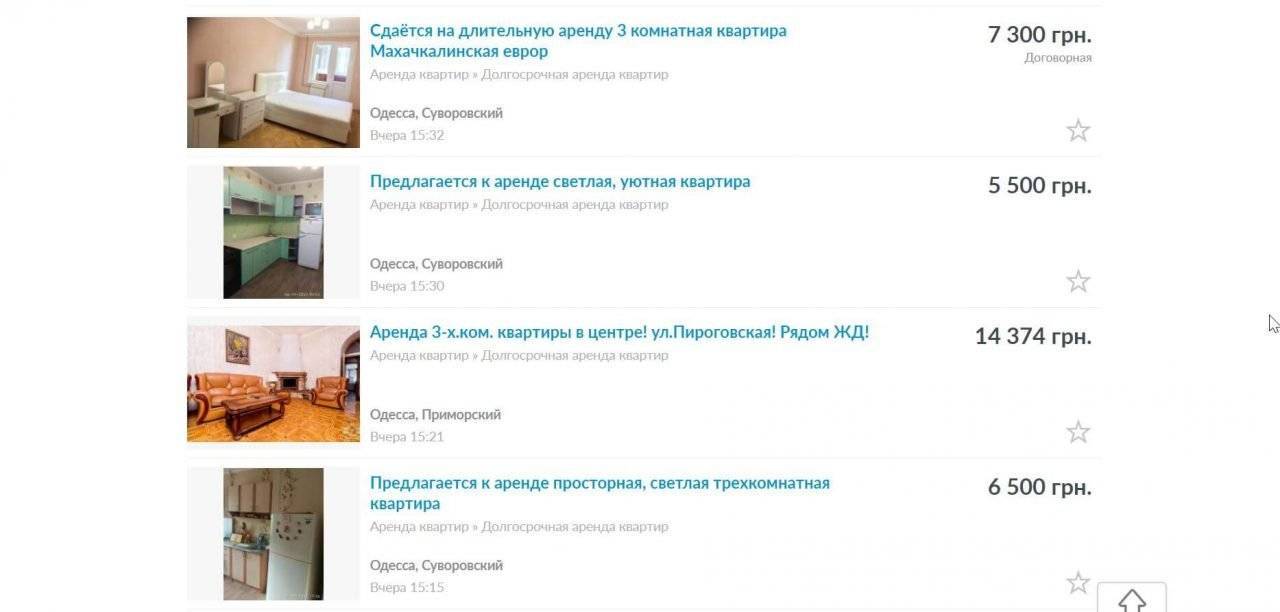Favorite the 14 374 грн. listing star
This screenshot has height=612, width=1280.
tap(1078, 432)
